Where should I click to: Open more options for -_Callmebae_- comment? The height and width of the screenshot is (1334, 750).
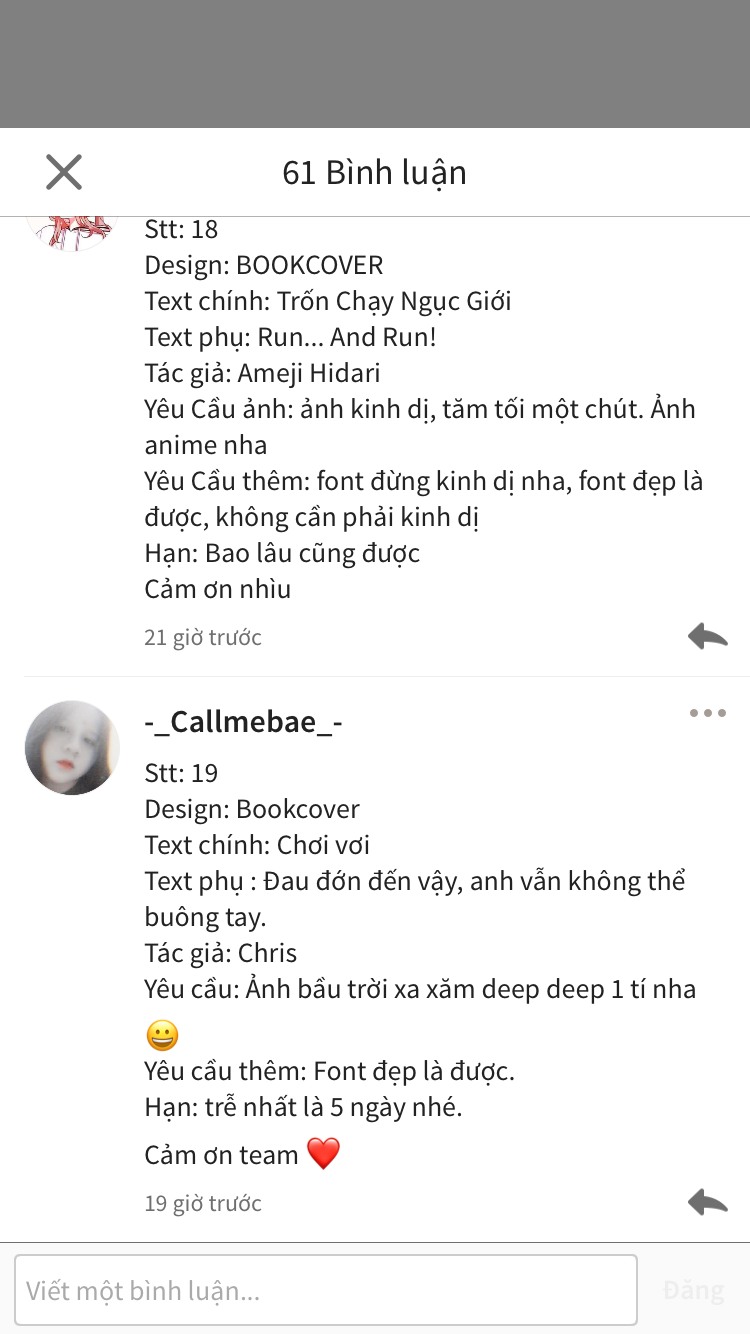[707, 713]
